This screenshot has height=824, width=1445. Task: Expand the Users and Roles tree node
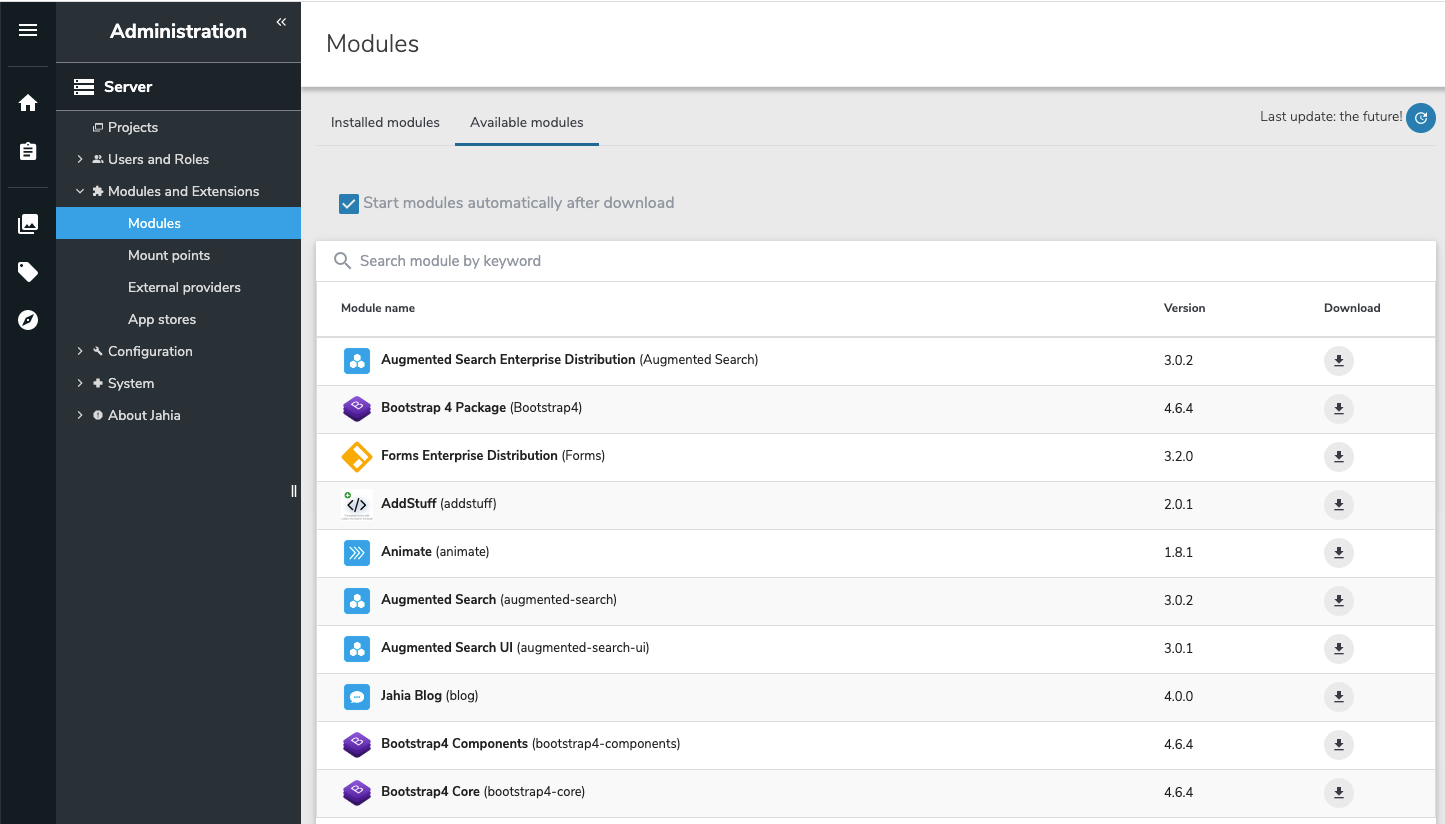[x=80, y=159]
